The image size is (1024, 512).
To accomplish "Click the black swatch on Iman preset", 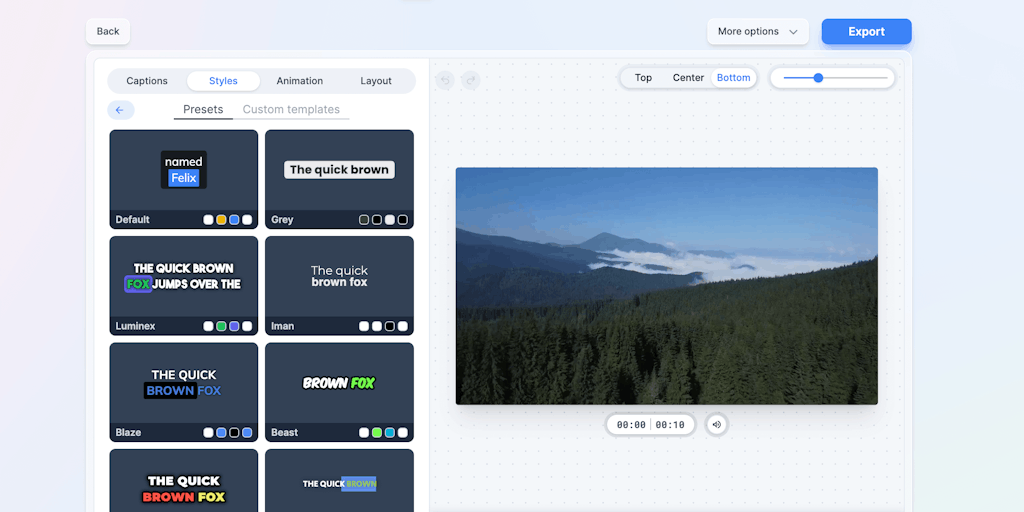I will (390, 327).
